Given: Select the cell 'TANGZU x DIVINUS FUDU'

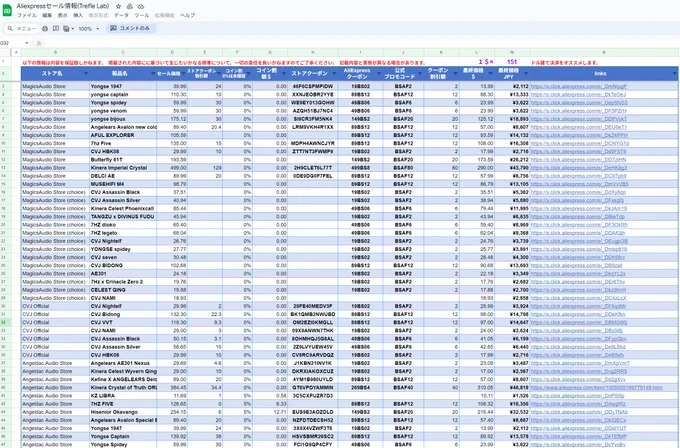Looking at the screenshot, I should tap(122, 217).
